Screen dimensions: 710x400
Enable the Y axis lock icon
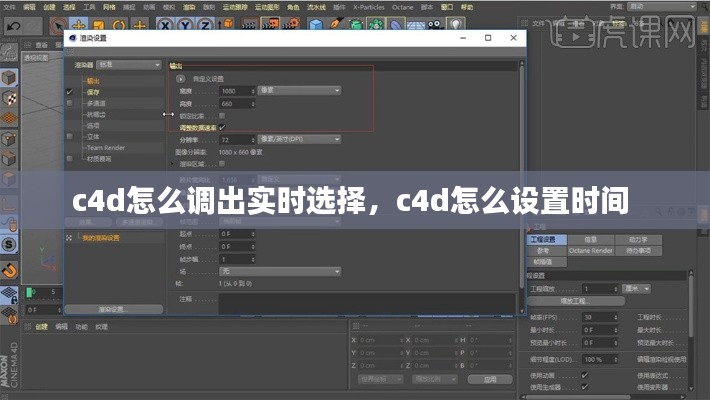point(187,23)
